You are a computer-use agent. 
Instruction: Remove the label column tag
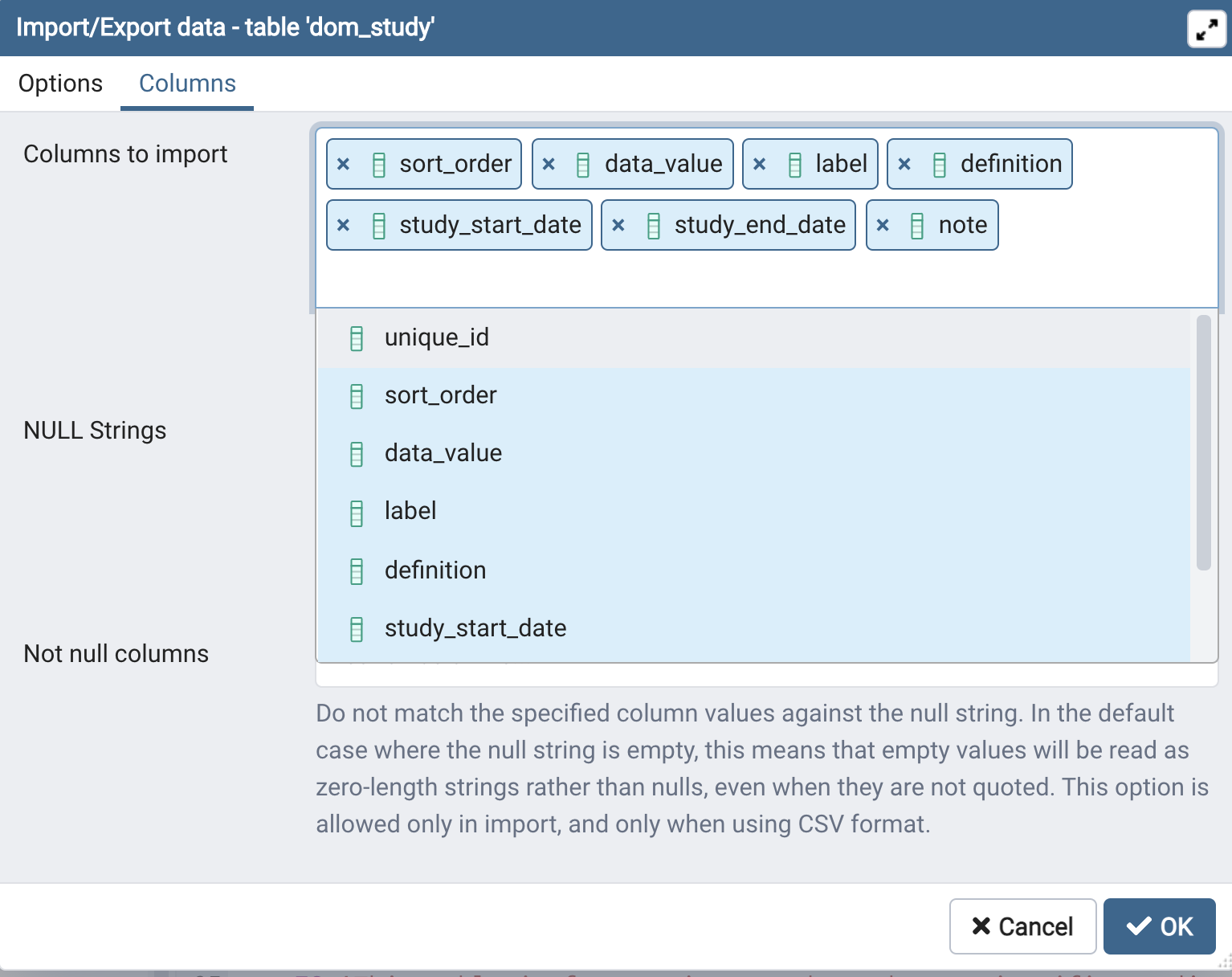[x=760, y=164]
